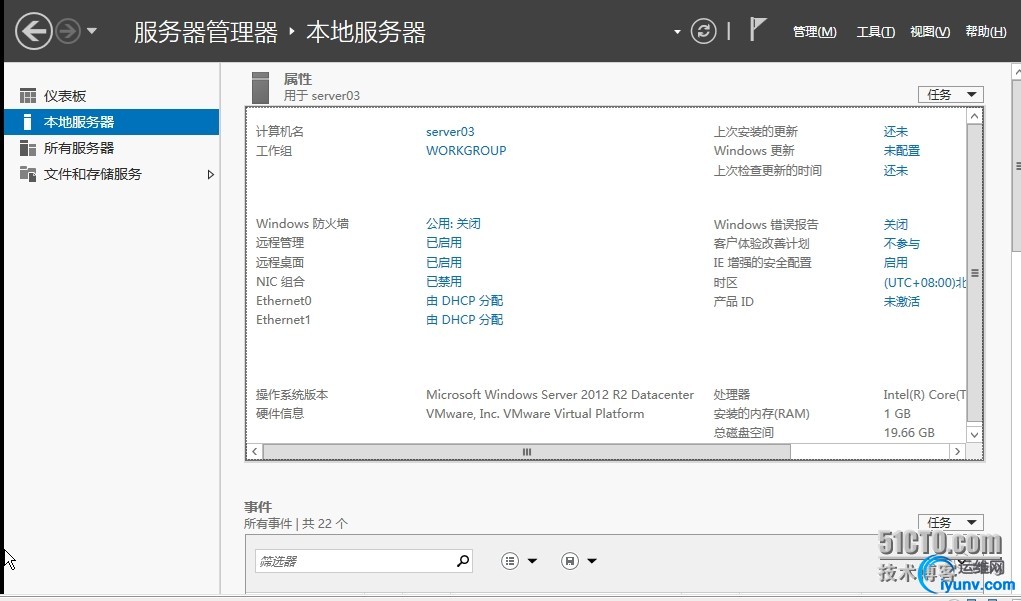Open the 仪表板 dashboard icon
Image resolution: width=1021 pixels, height=601 pixels.
click(28, 96)
